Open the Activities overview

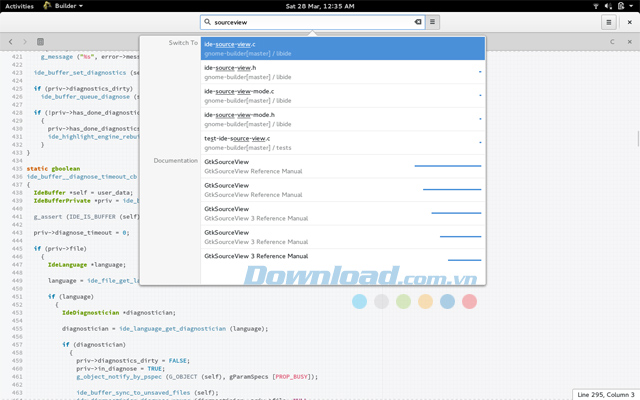tap(19, 6)
